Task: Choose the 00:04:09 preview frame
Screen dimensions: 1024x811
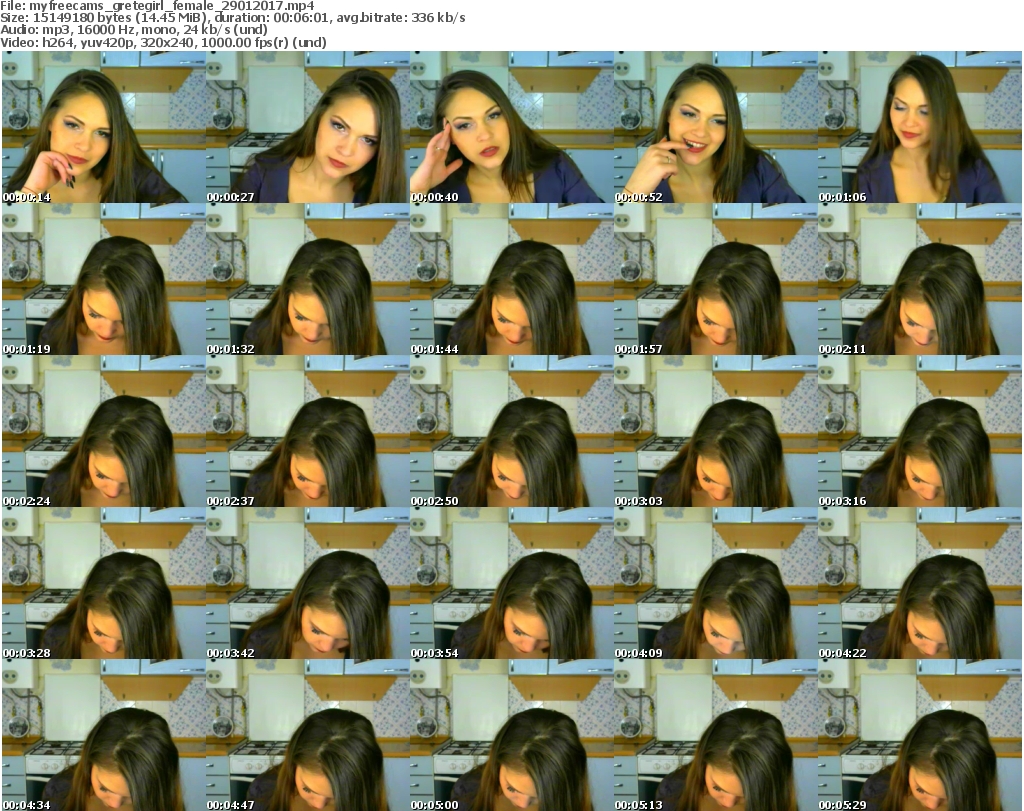Action: (716, 583)
